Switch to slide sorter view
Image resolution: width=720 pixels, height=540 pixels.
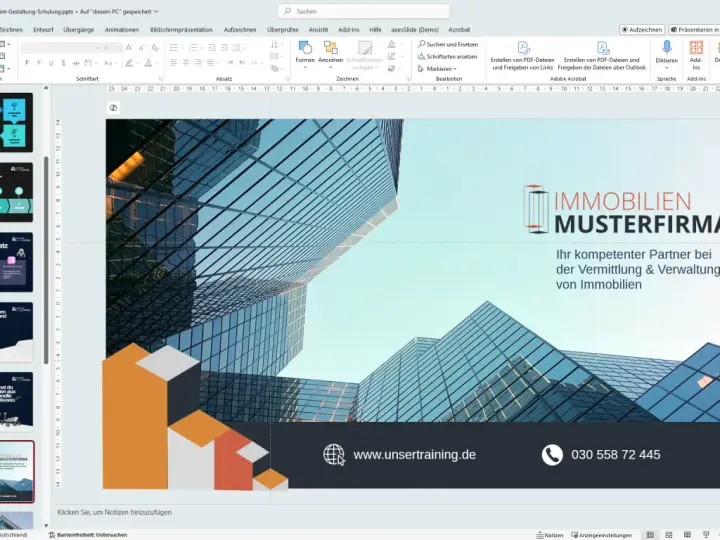tap(669, 535)
